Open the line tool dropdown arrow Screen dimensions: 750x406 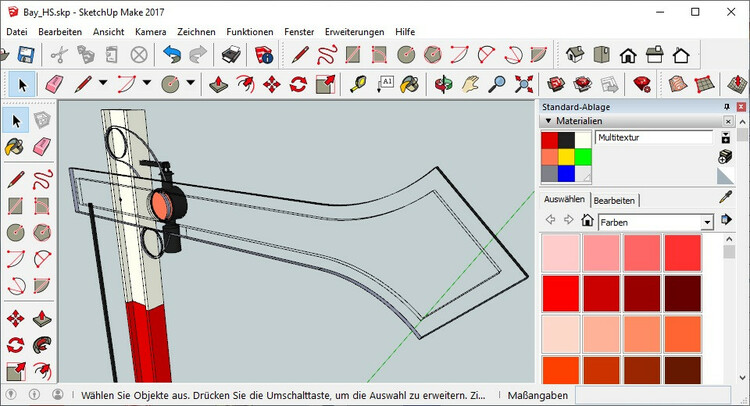[103, 83]
